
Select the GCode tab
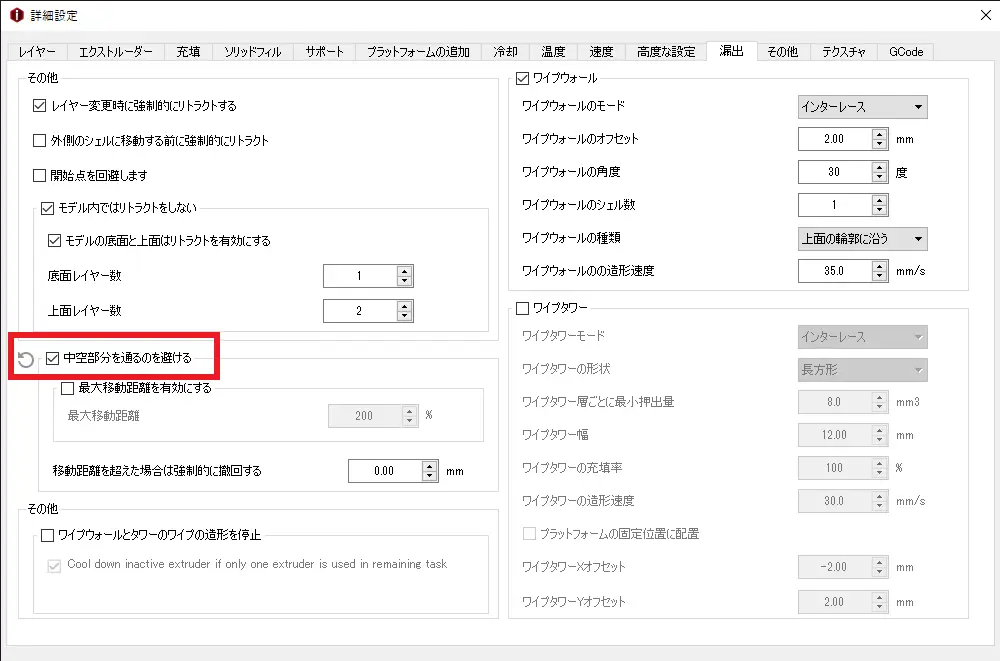click(x=905, y=51)
